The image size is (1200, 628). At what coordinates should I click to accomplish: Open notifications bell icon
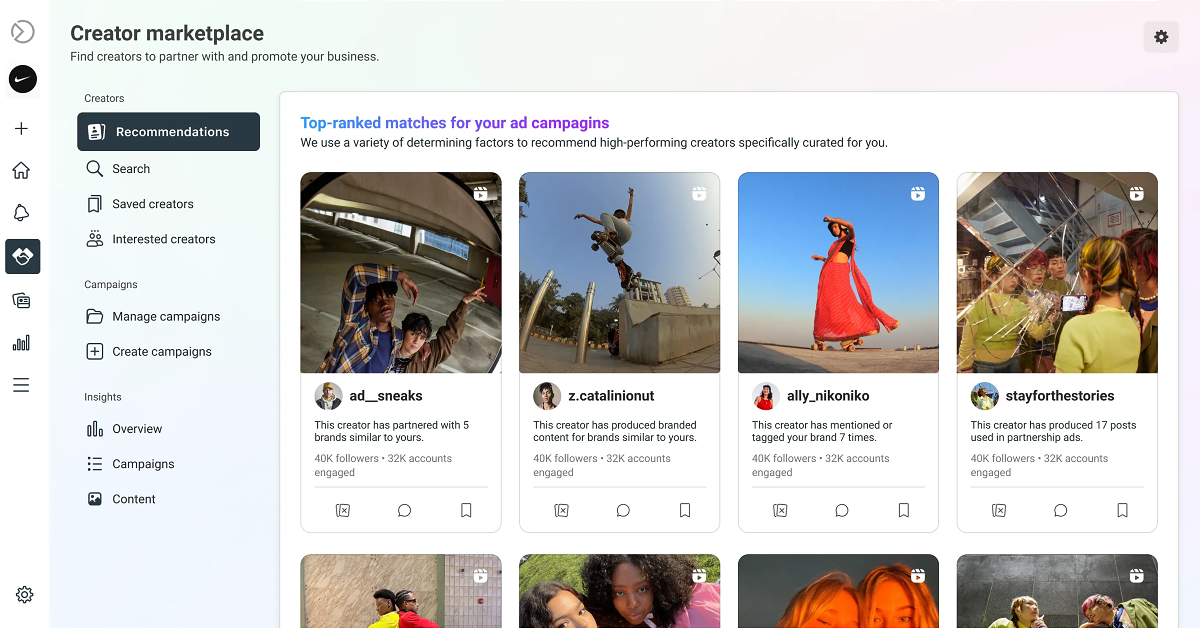pyautogui.click(x=22, y=213)
